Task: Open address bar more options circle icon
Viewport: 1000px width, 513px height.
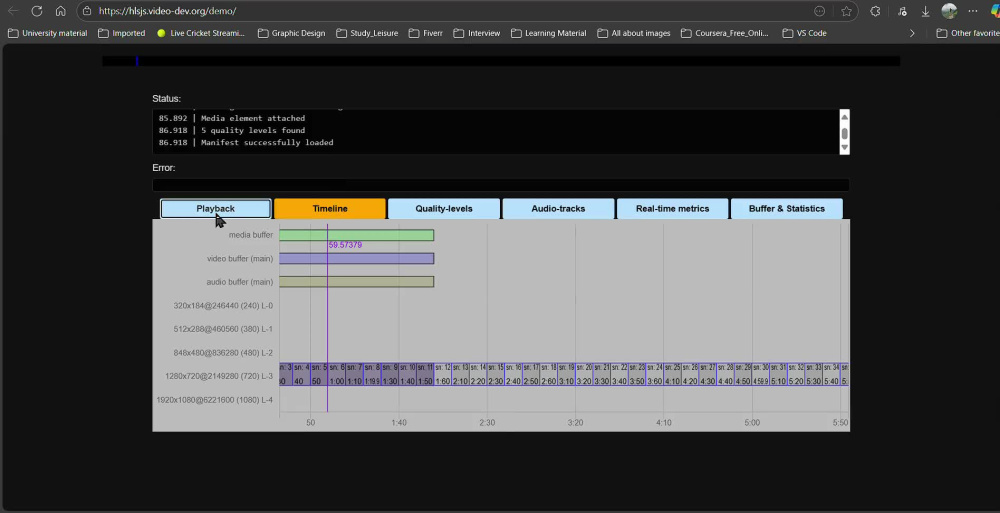Action: pyautogui.click(x=820, y=11)
